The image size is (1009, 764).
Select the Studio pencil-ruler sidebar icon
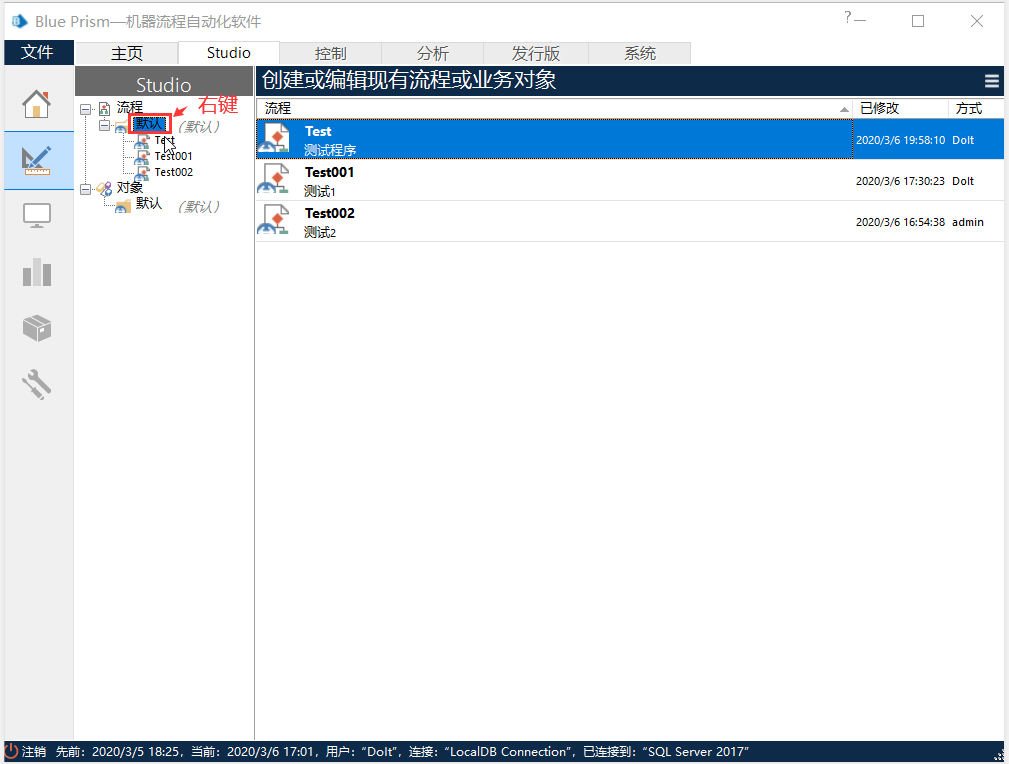point(37,160)
